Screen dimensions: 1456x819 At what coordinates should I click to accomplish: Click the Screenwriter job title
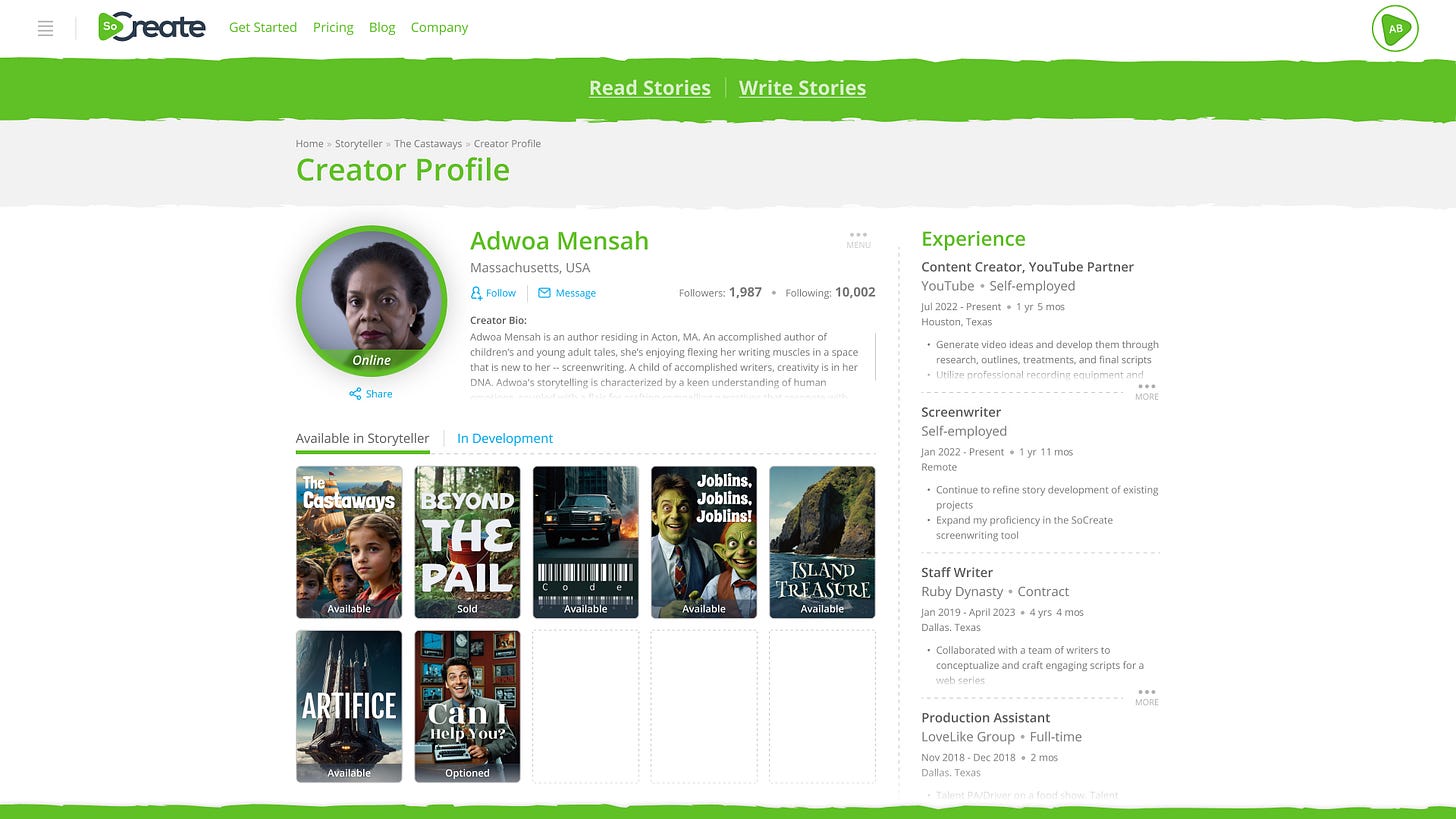click(961, 412)
